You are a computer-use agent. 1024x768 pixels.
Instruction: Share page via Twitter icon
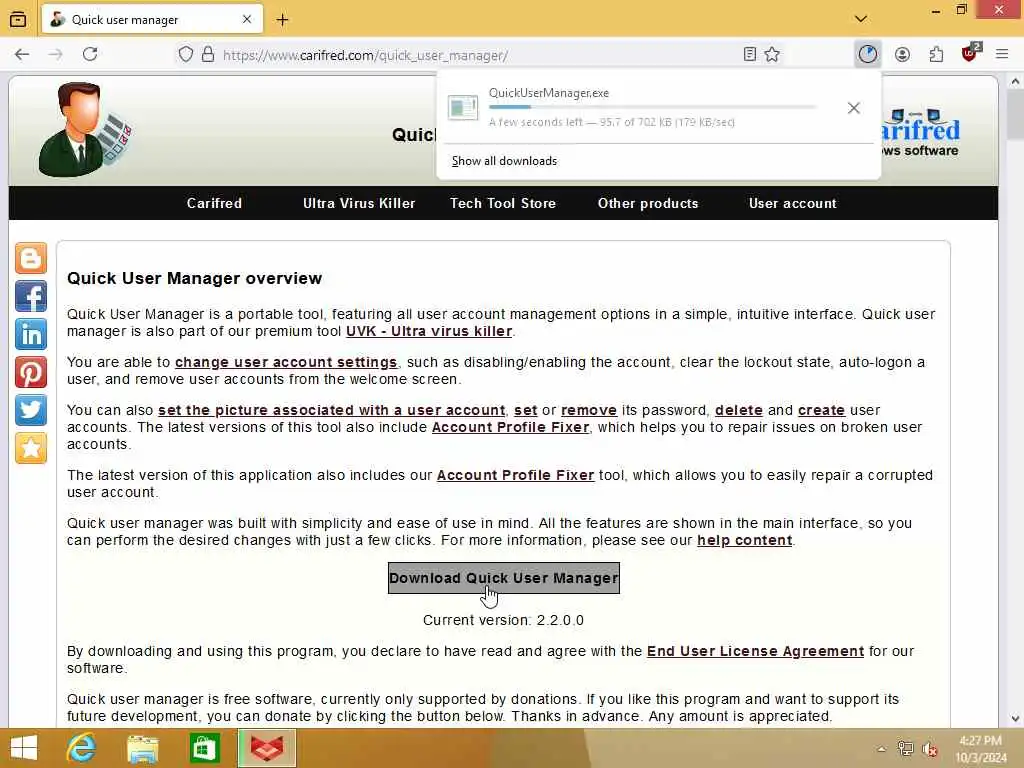[x=31, y=410]
